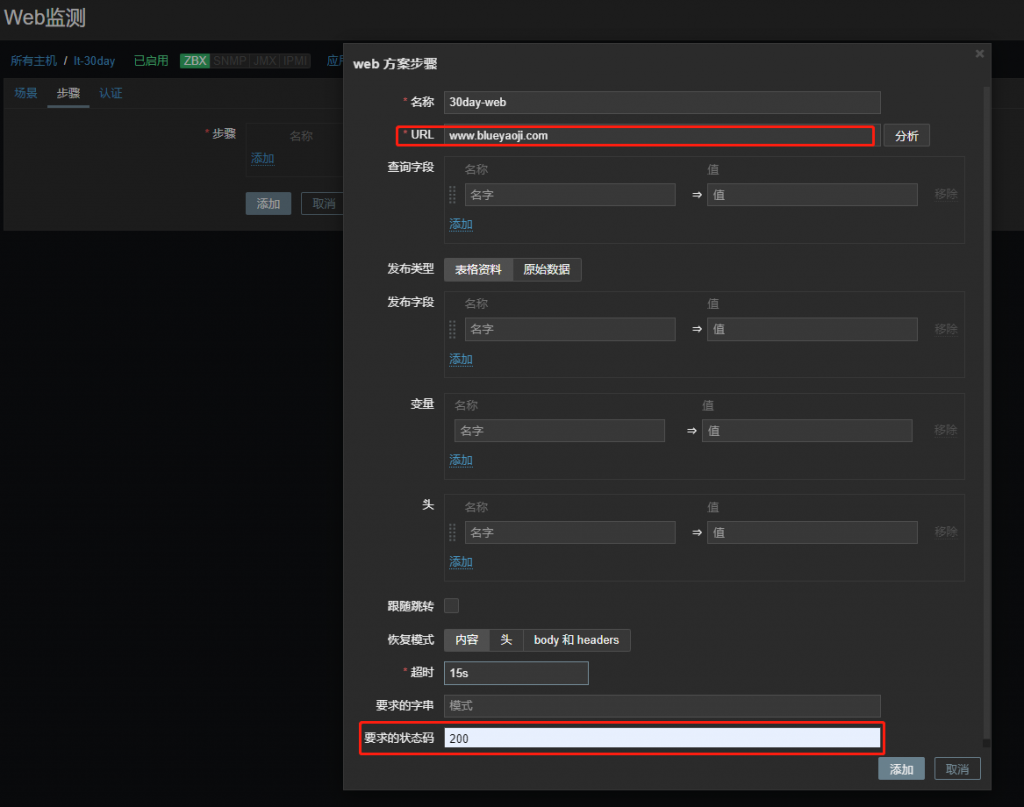Select 'body 和 headers' retrieve mode
Screen dimensions: 1024x807
(576, 640)
